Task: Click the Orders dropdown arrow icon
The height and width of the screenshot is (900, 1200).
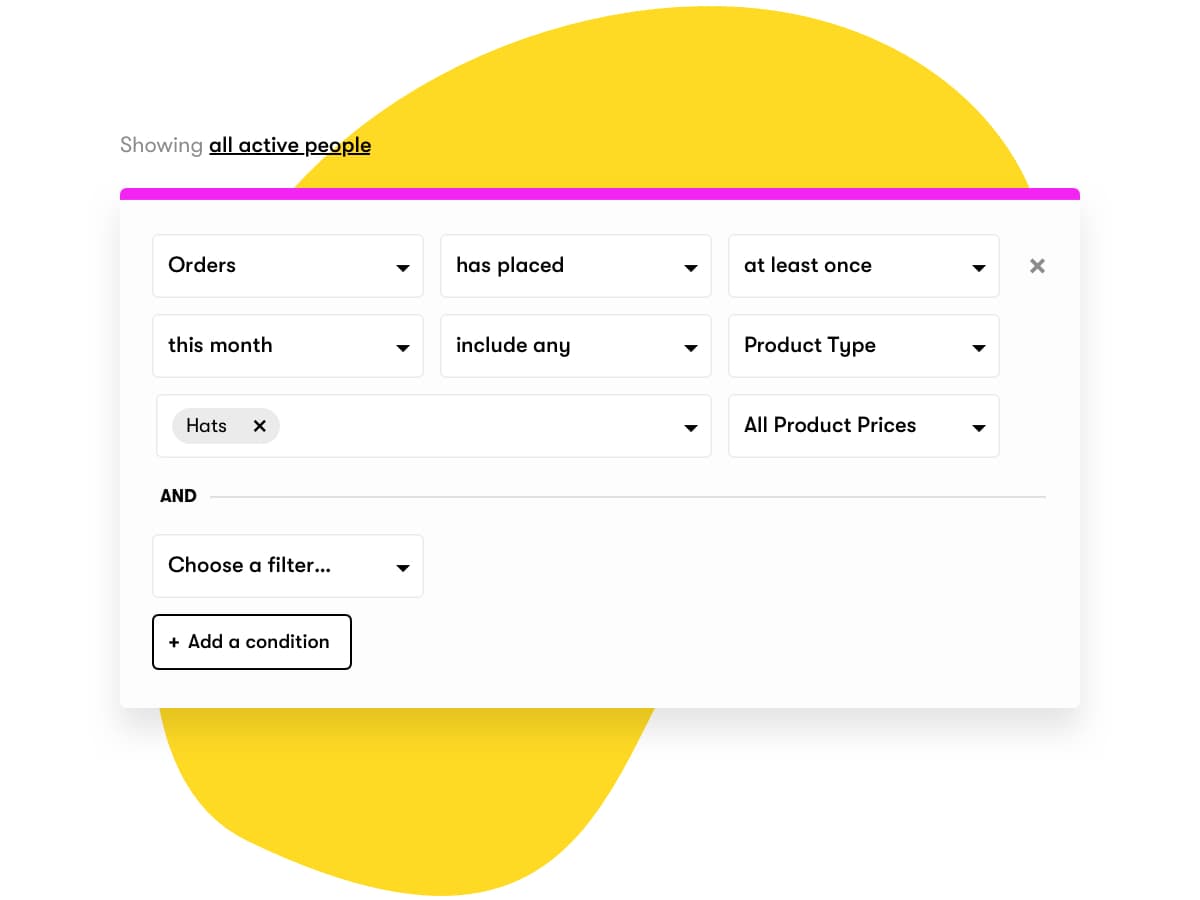Action: point(402,268)
